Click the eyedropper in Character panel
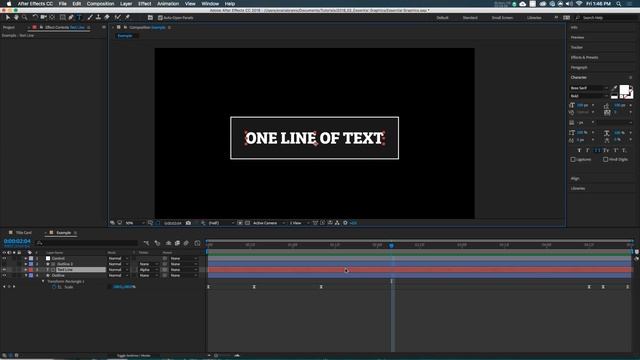Image resolution: width=640 pixels, height=360 pixels. coord(615,88)
